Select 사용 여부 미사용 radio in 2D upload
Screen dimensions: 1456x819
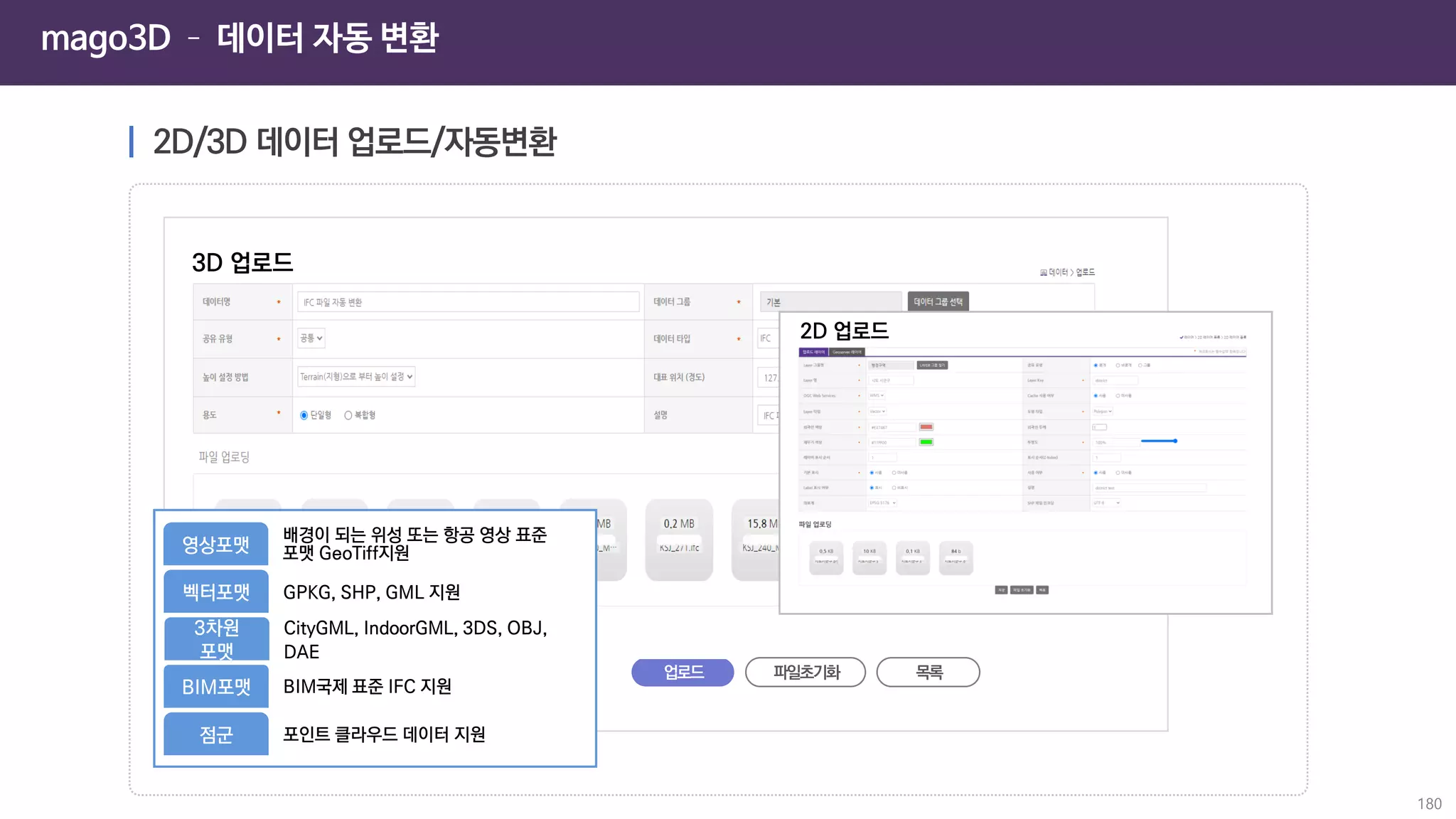tap(1118, 473)
